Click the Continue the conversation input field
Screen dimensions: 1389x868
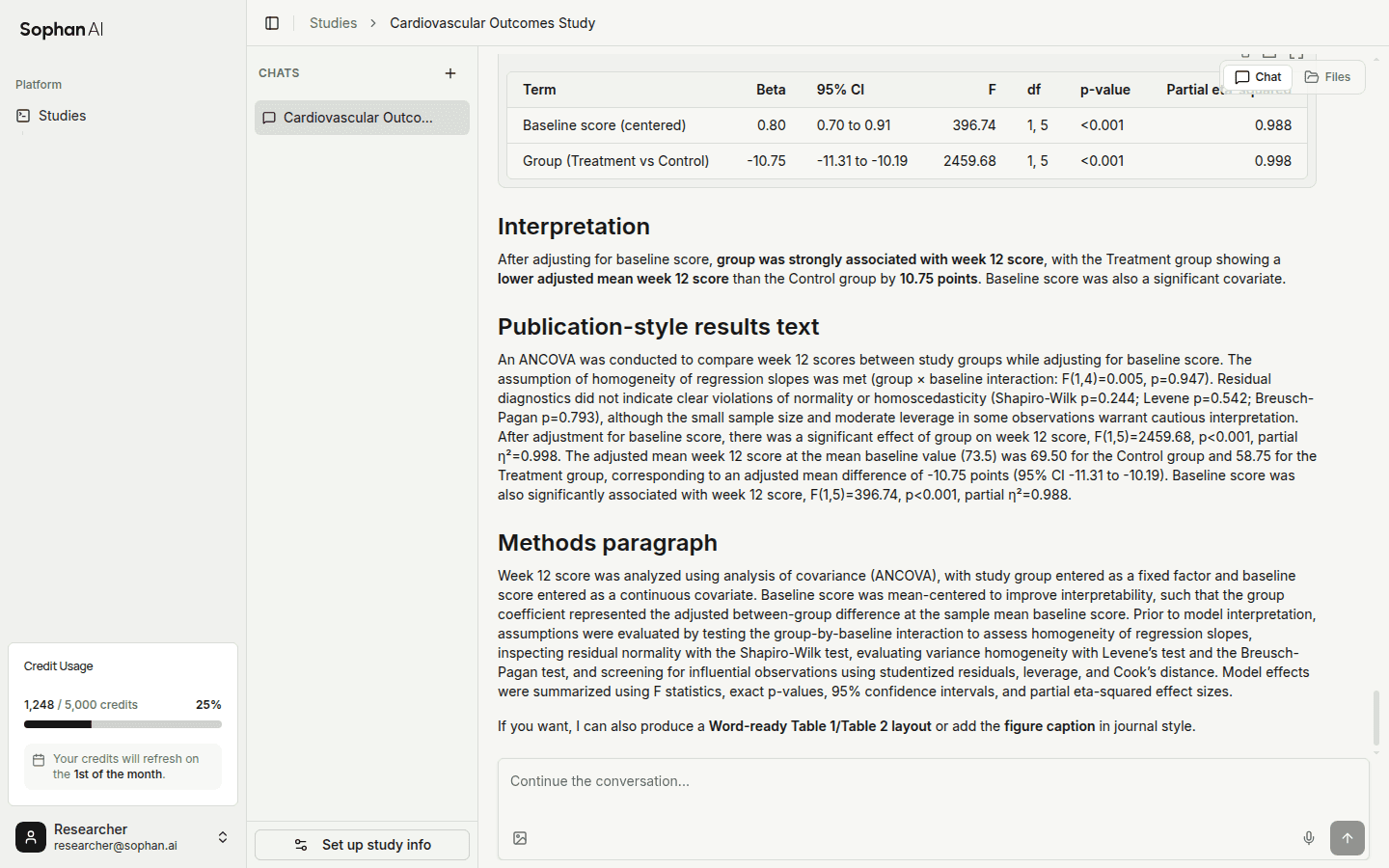[933, 781]
